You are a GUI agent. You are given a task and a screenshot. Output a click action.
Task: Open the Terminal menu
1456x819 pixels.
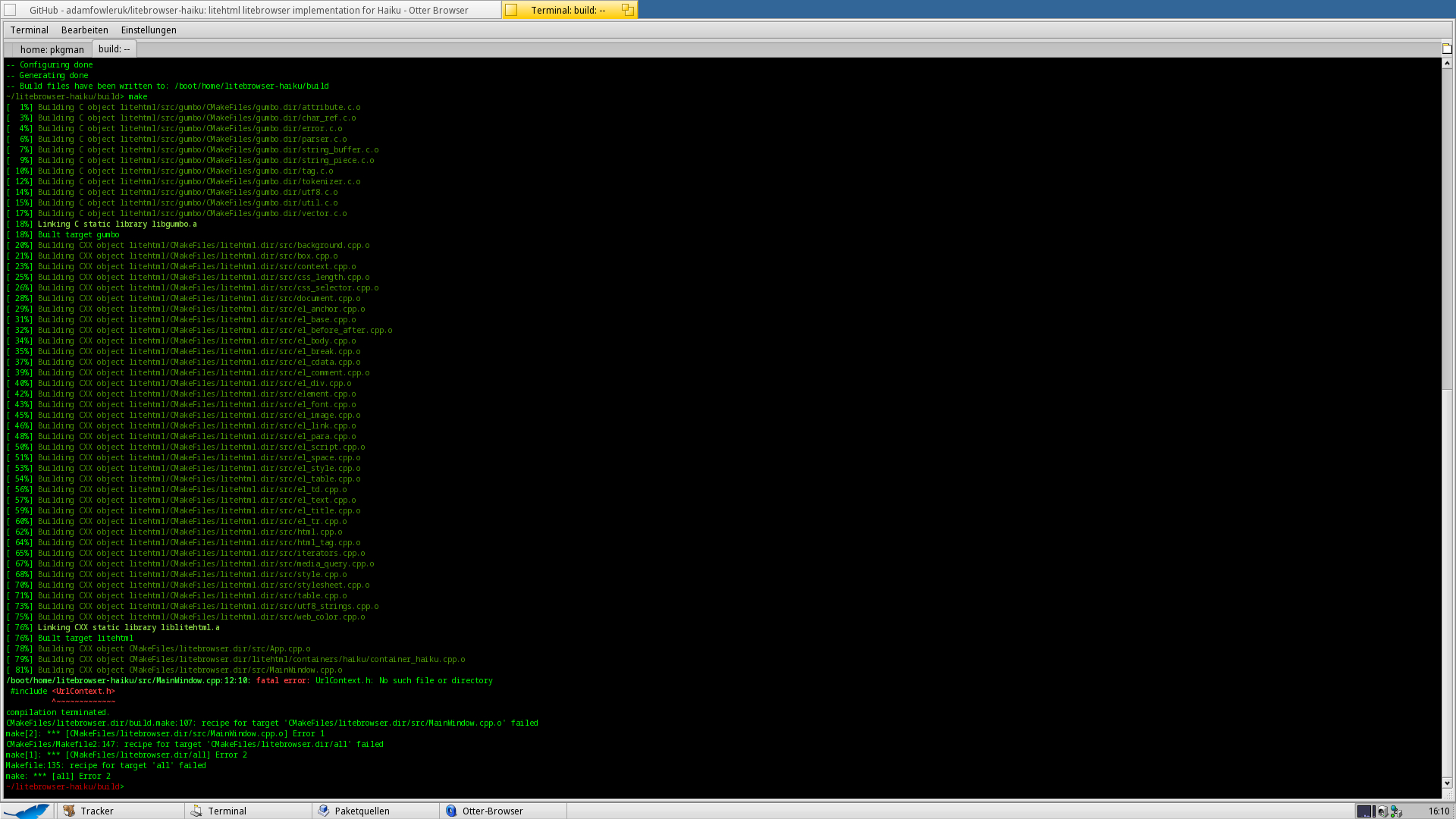pos(29,30)
